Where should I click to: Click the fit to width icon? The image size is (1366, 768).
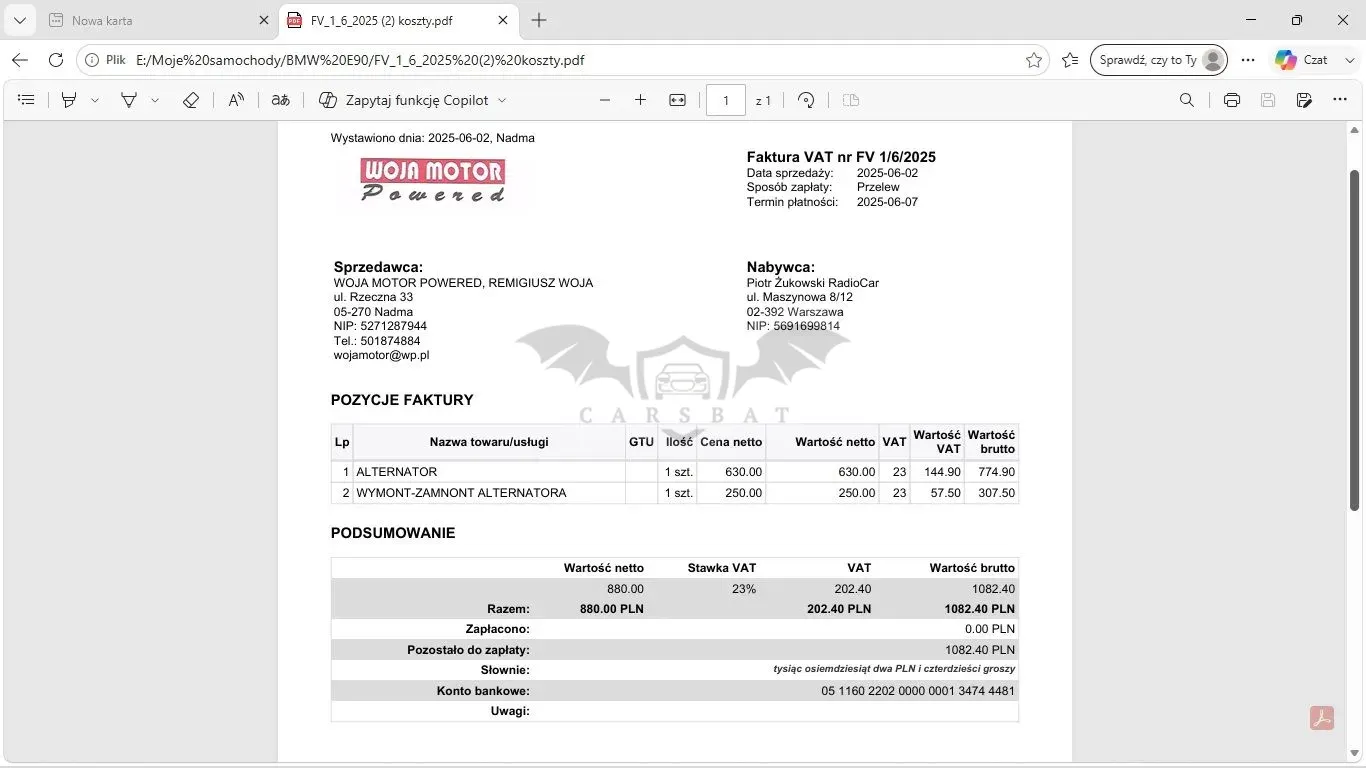point(677,100)
